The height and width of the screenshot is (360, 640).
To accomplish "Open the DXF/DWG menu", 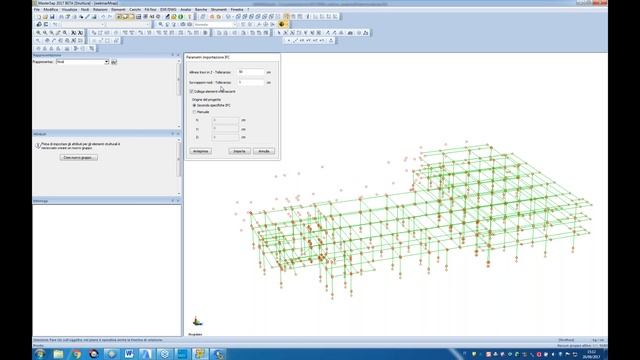I will (168, 9).
